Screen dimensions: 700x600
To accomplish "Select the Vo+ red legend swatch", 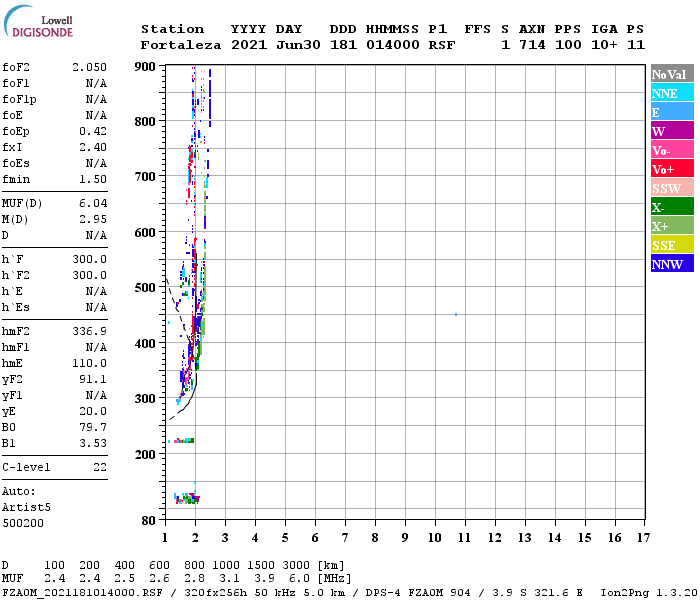I will (672, 169).
